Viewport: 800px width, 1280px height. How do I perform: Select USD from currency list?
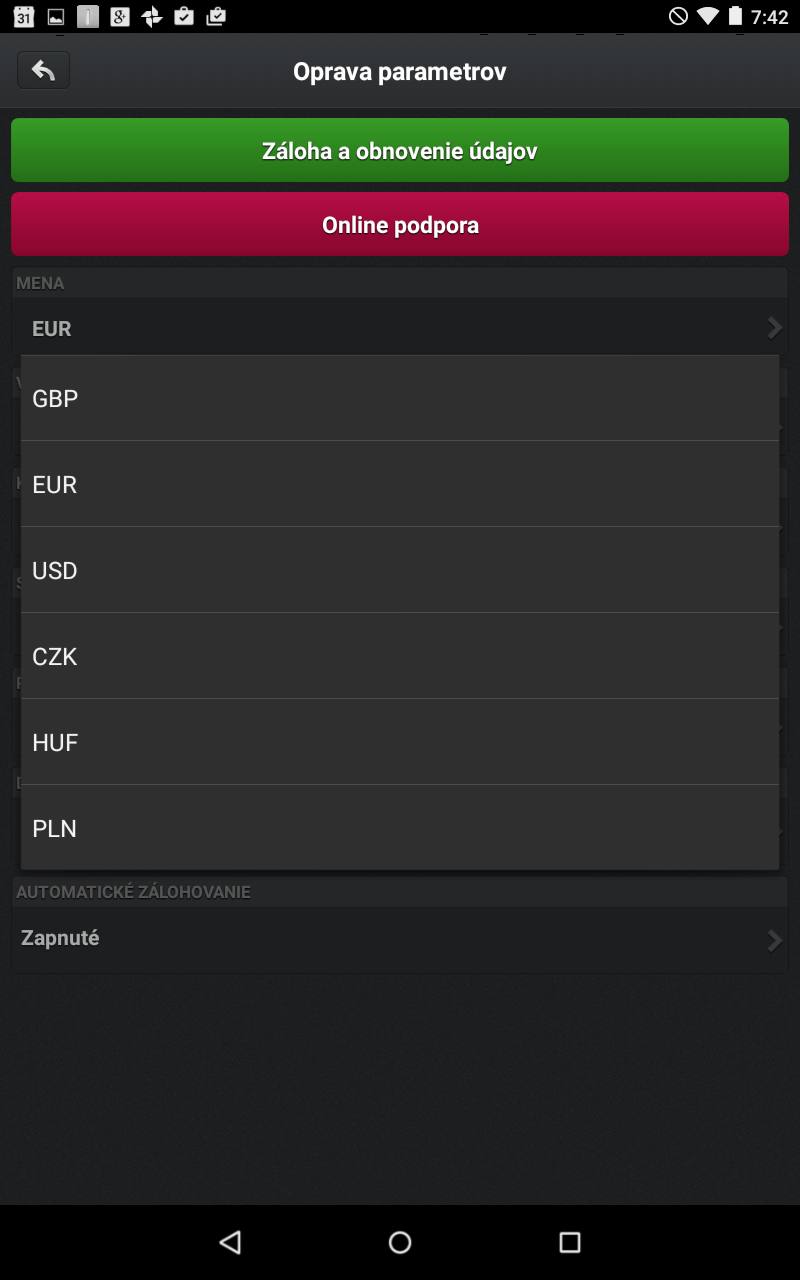point(400,570)
